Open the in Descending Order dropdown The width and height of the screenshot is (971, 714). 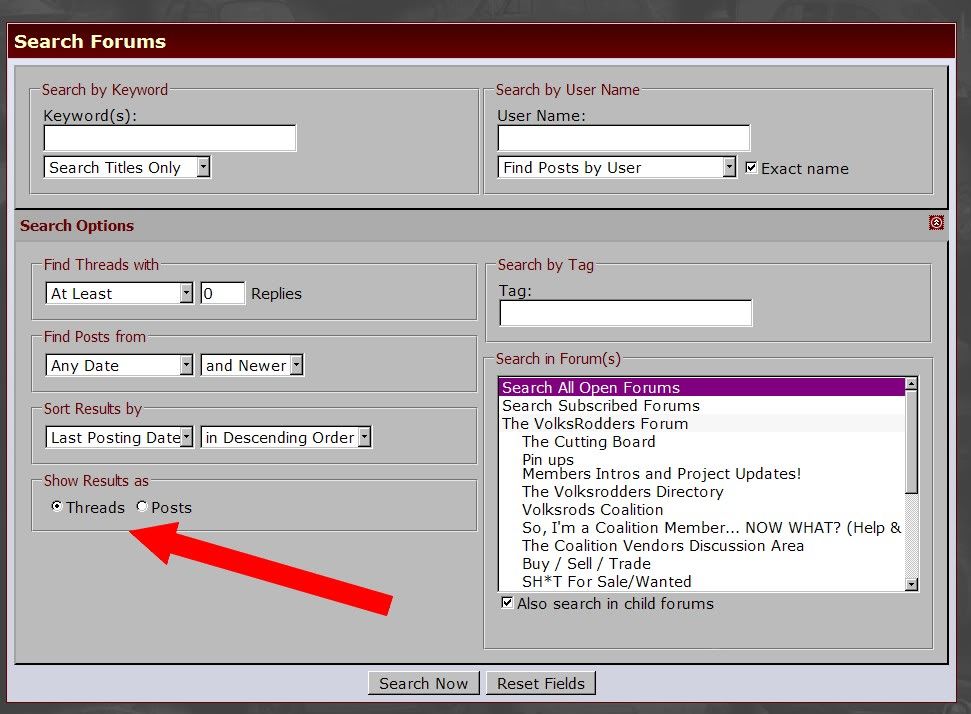click(286, 437)
